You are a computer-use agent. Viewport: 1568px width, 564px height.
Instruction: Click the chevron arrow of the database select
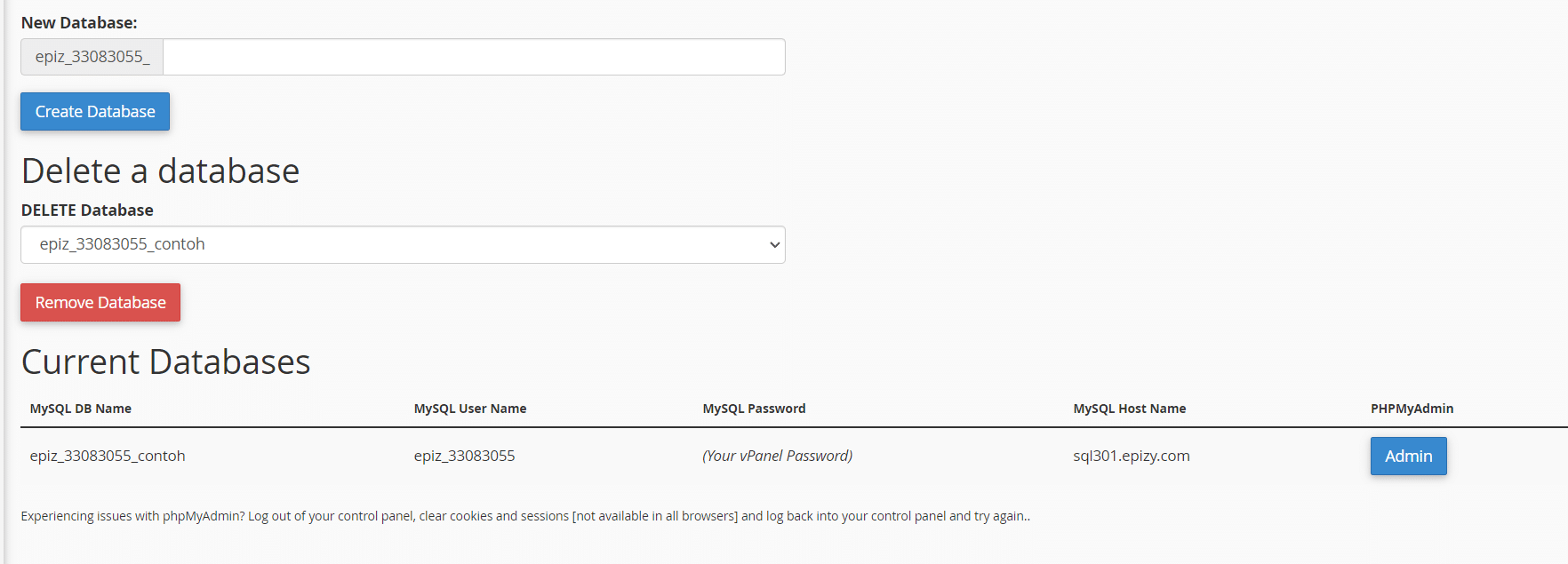coord(775,245)
